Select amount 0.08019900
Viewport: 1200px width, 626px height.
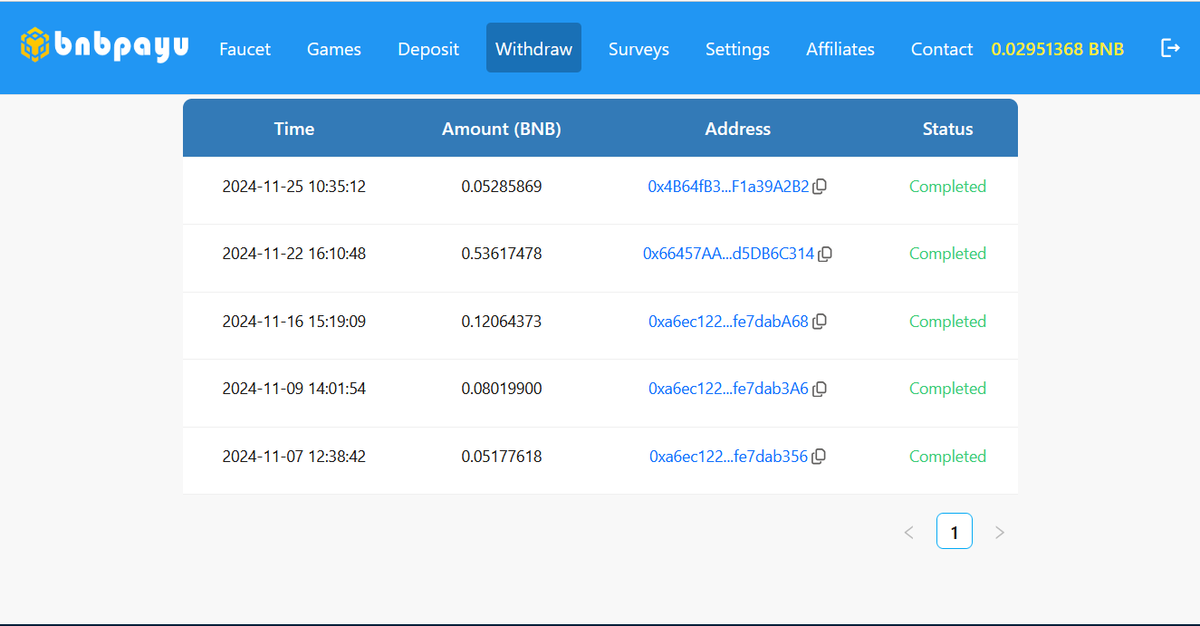click(x=502, y=389)
